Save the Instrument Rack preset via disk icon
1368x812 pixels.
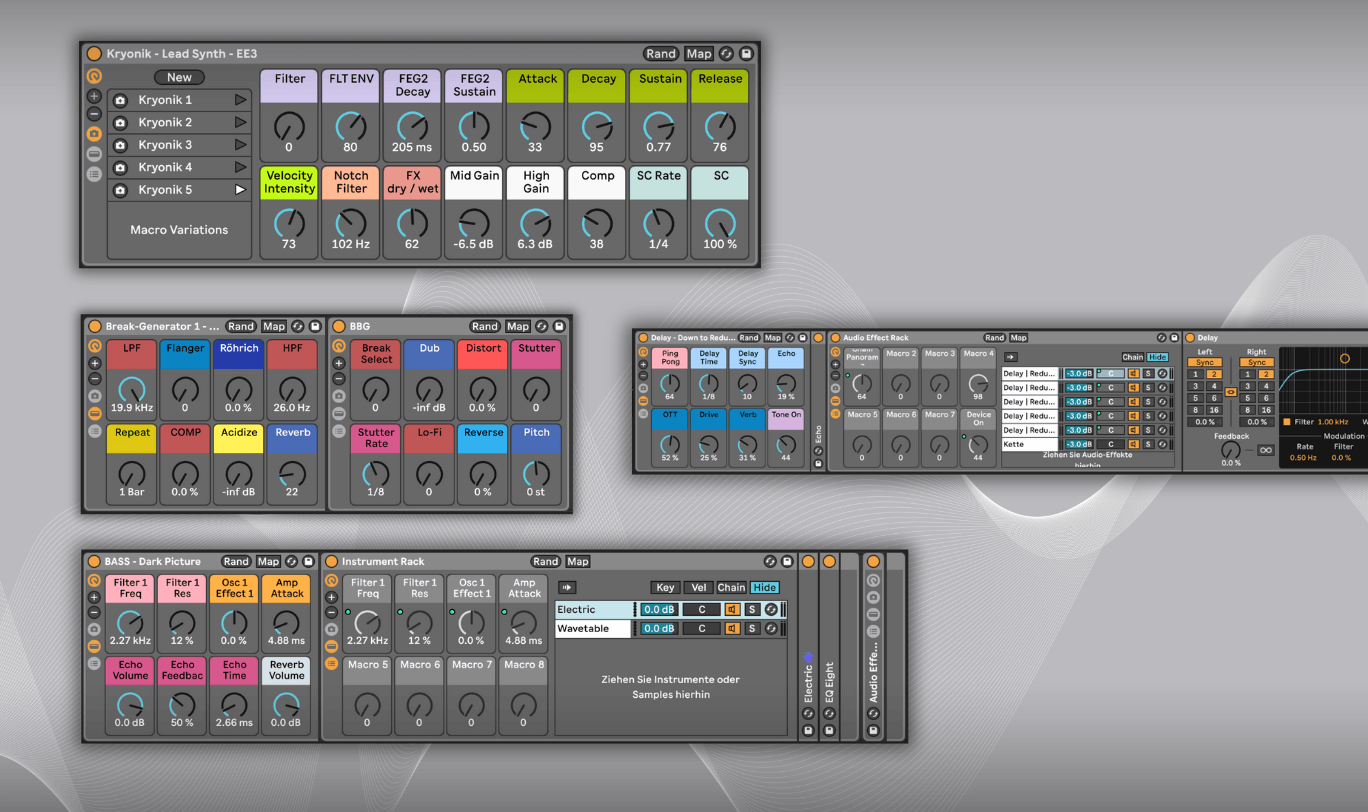point(787,562)
